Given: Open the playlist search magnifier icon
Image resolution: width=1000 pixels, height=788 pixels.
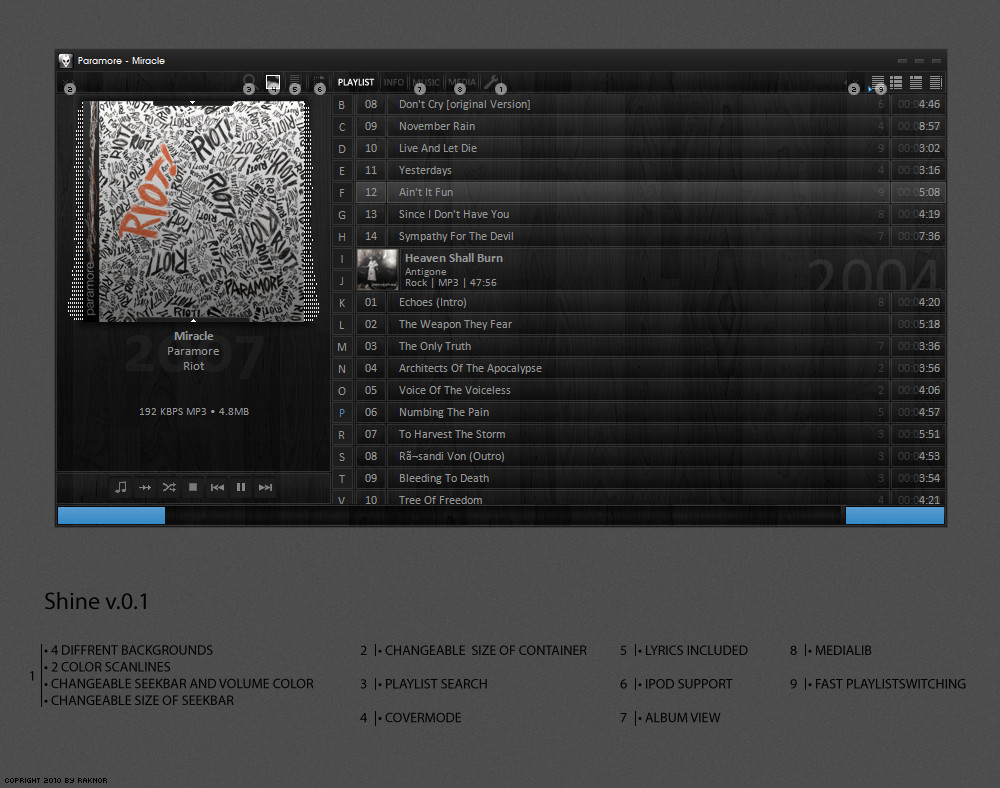Looking at the screenshot, I should click(249, 81).
